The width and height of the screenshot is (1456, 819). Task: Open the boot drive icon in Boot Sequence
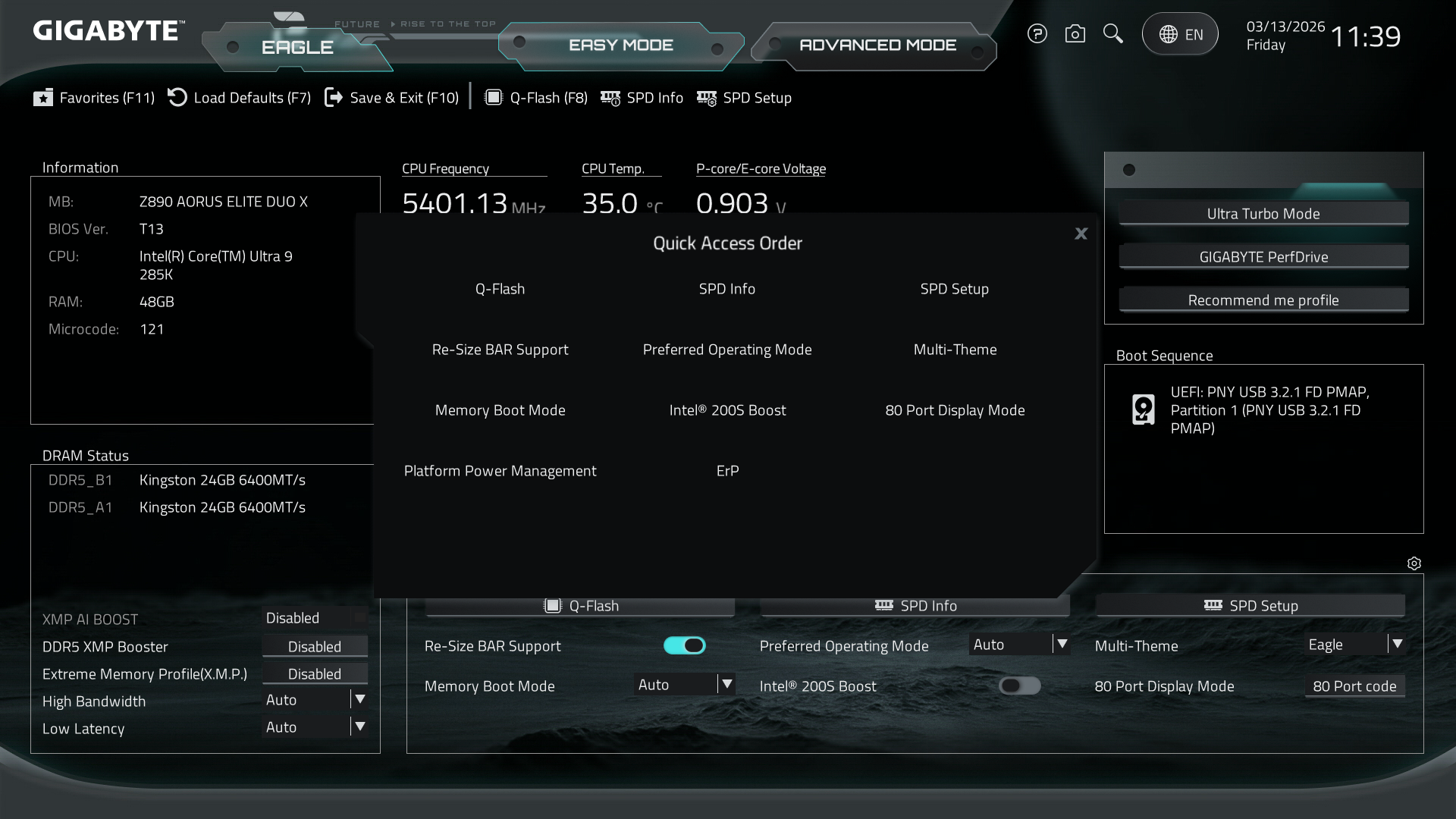click(x=1143, y=409)
